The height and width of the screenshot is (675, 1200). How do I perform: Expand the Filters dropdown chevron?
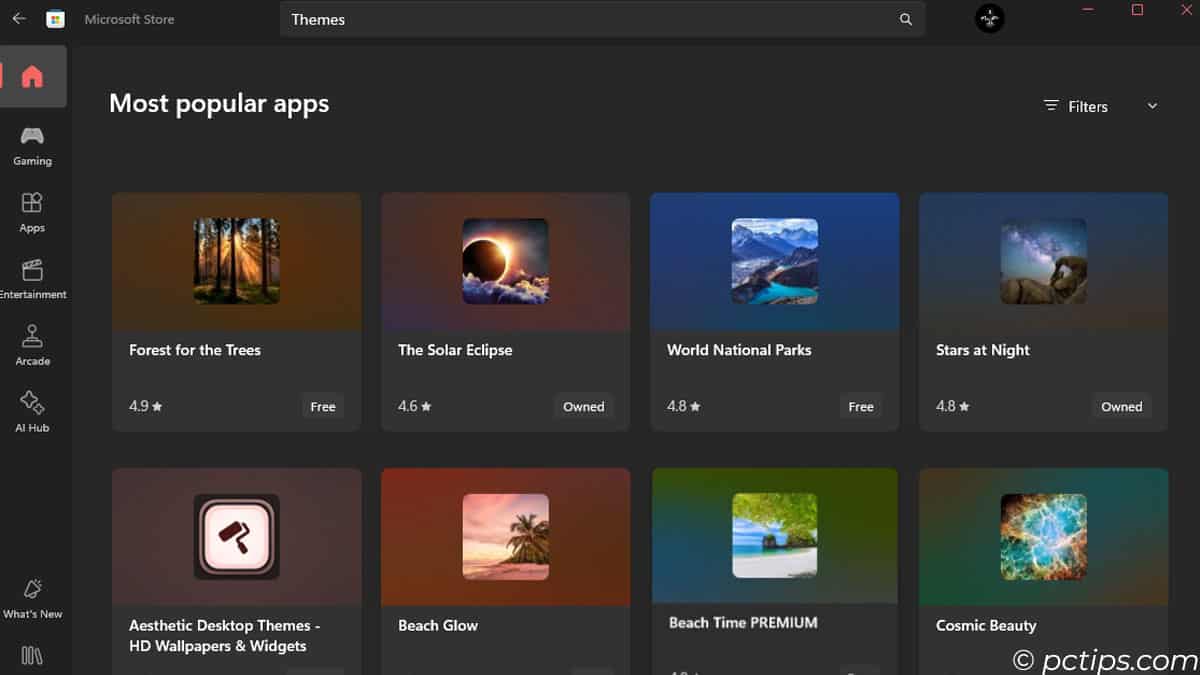tap(1152, 105)
